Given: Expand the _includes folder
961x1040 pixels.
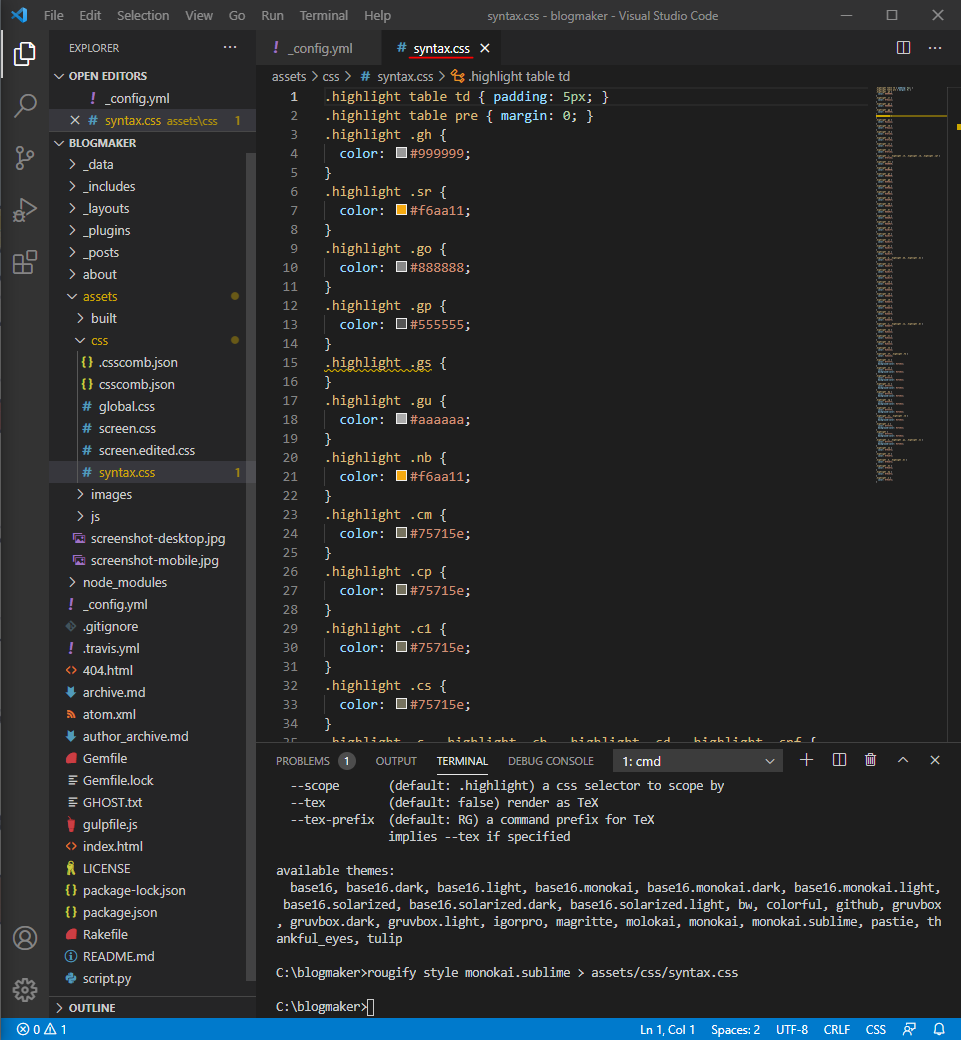Looking at the screenshot, I should click(x=108, y=186).
